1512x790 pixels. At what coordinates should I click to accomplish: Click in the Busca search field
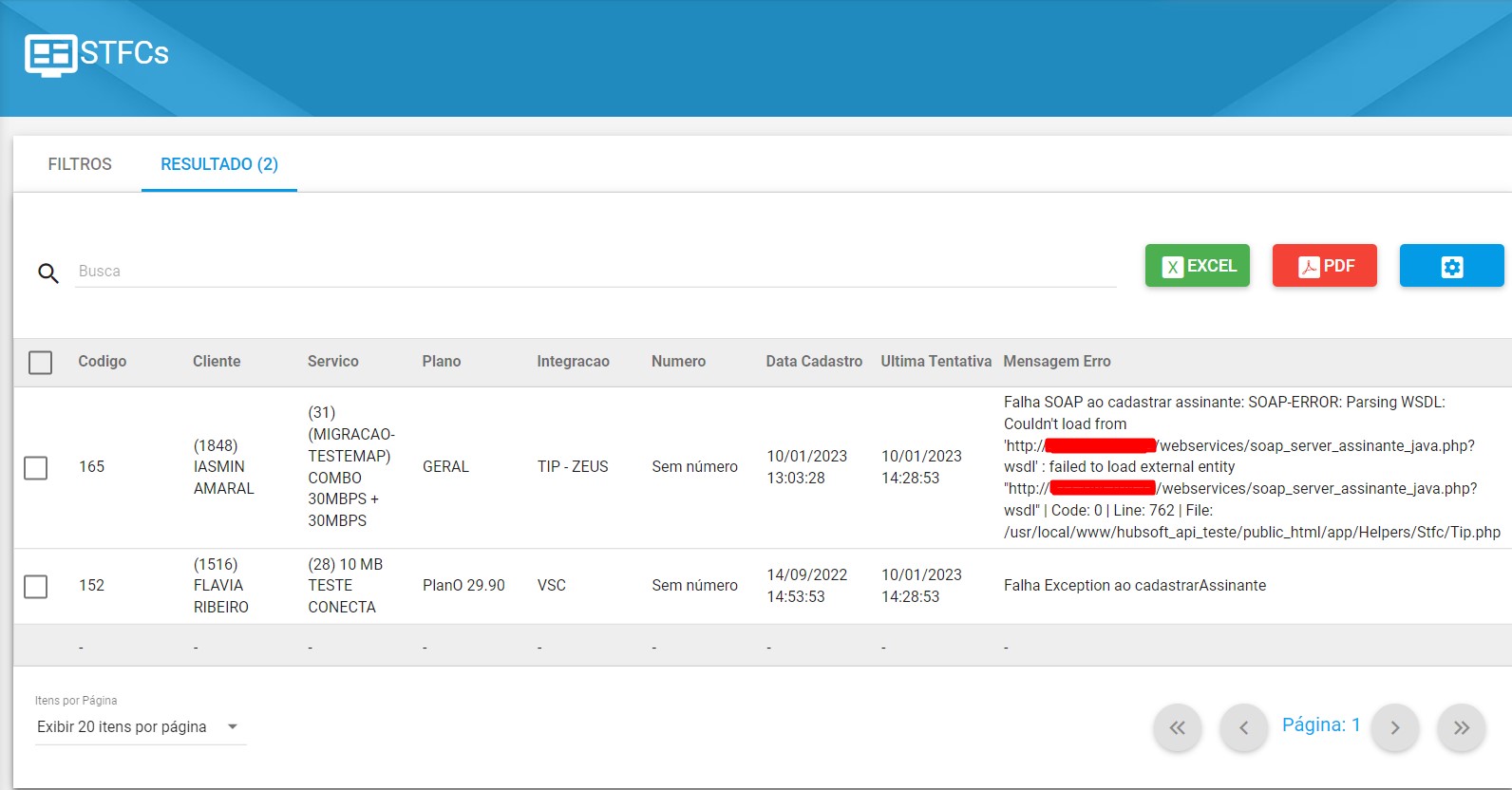pos(595,272)
